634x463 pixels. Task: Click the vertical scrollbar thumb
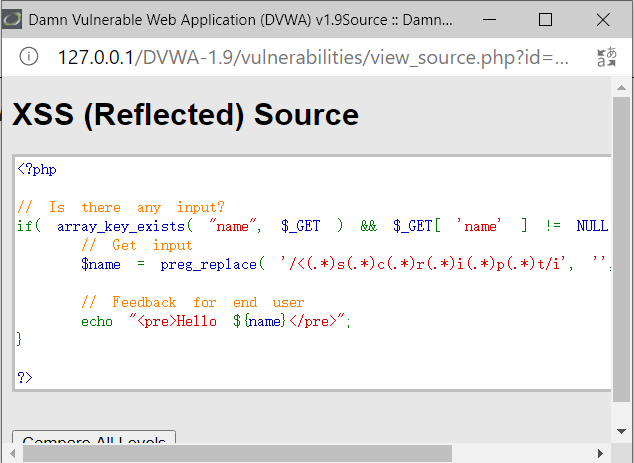[621, 249]
